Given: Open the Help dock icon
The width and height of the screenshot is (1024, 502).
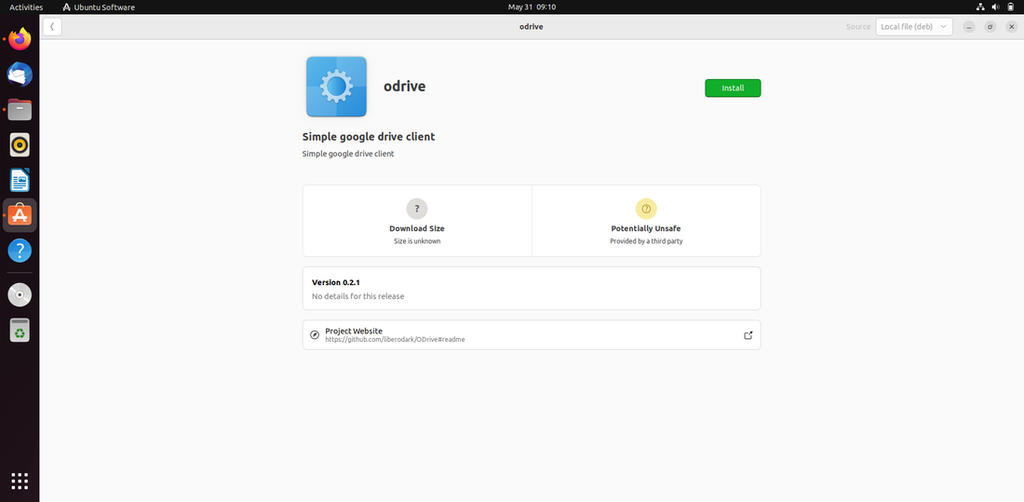Looking at the screenshot, I should pyautogui.click(x=20, y=251).
